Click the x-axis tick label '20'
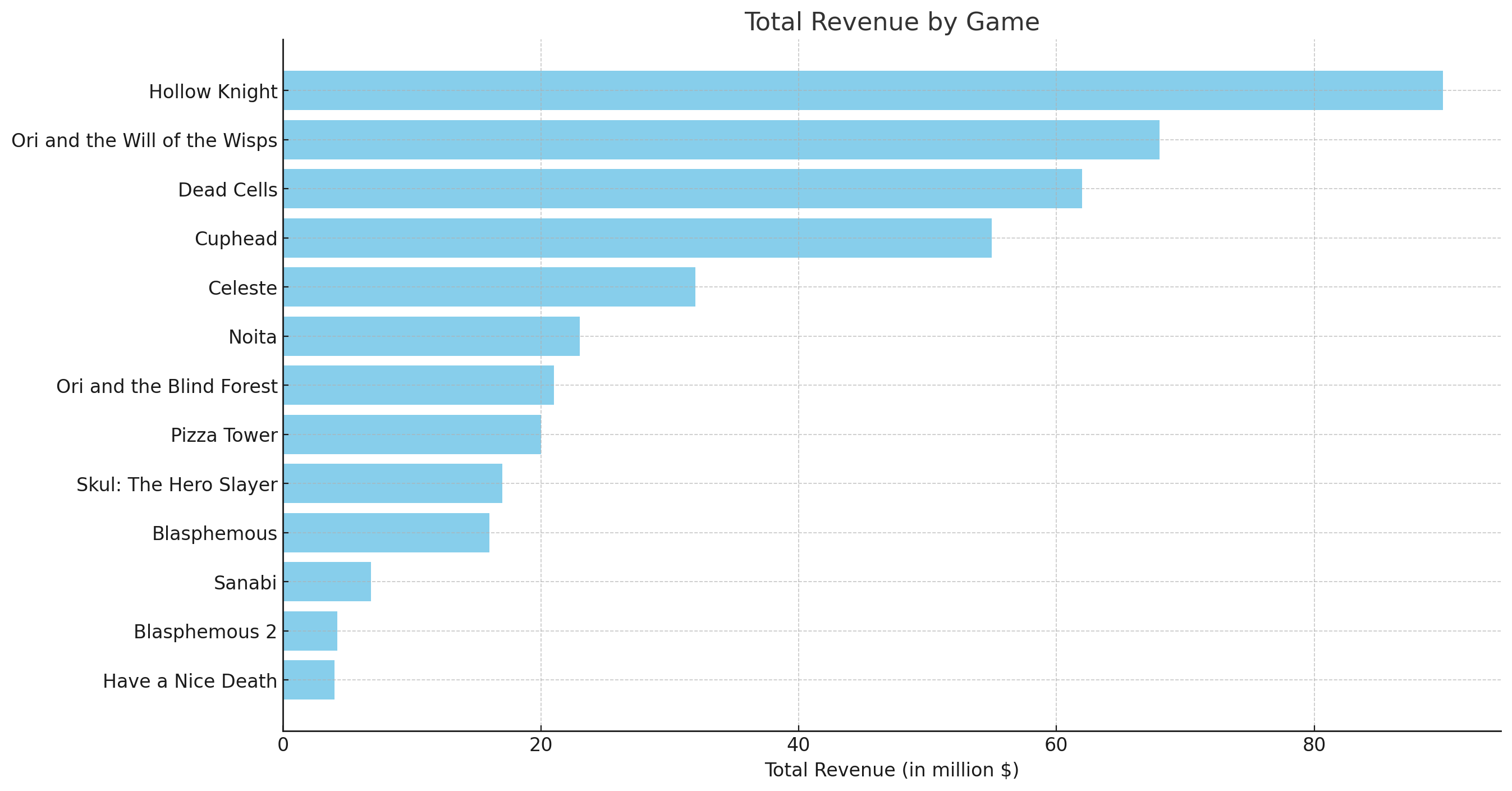Image resolution: width=1512 pixels, height=791 pixels. point(540,745)
